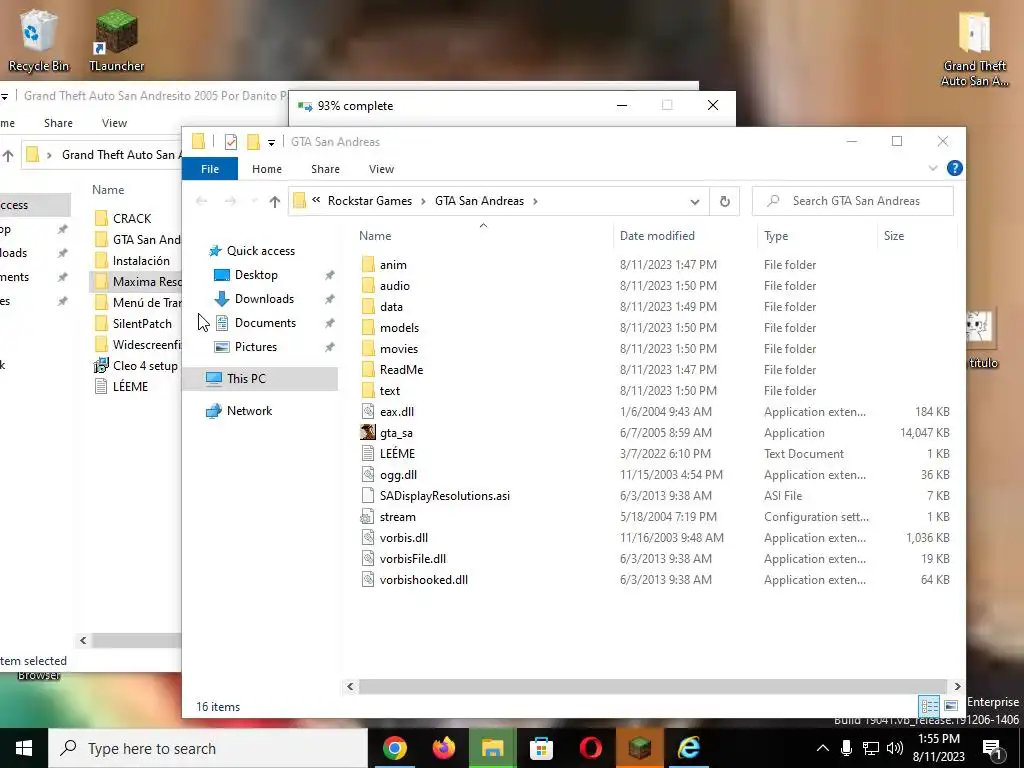Open the File tab in GTA San Andreas window
Image resolution: width=1024 pixels, height=768 pixels.
(x=210, y=169)
